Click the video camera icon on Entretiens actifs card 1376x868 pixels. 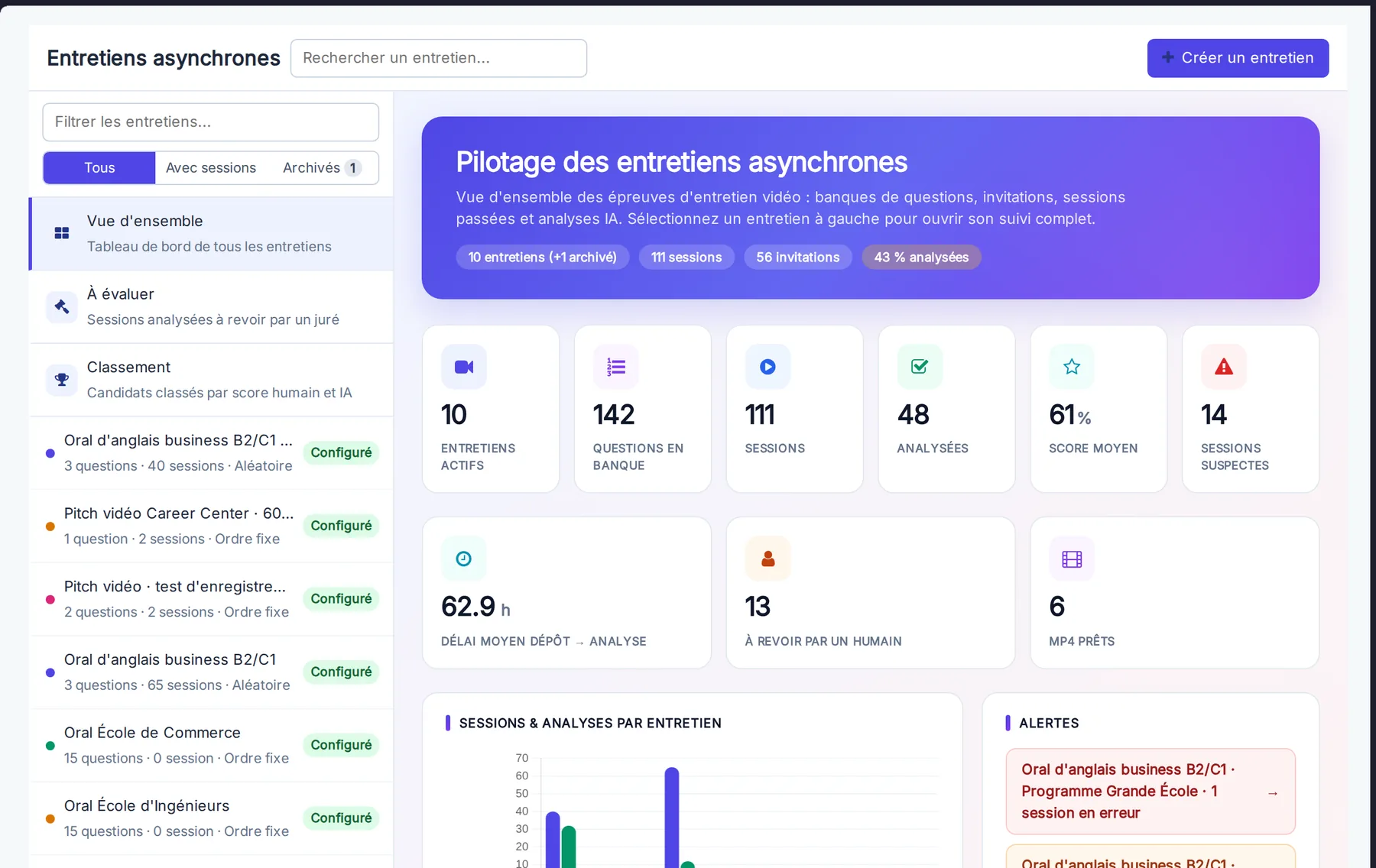tap(464, 367)
